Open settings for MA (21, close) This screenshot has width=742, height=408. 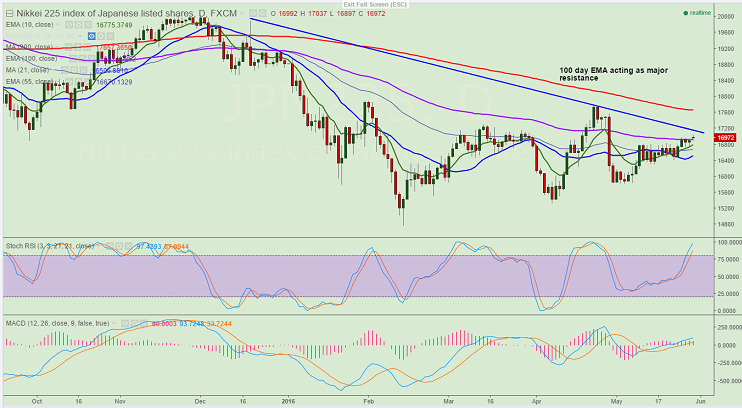tap(74, 70)
